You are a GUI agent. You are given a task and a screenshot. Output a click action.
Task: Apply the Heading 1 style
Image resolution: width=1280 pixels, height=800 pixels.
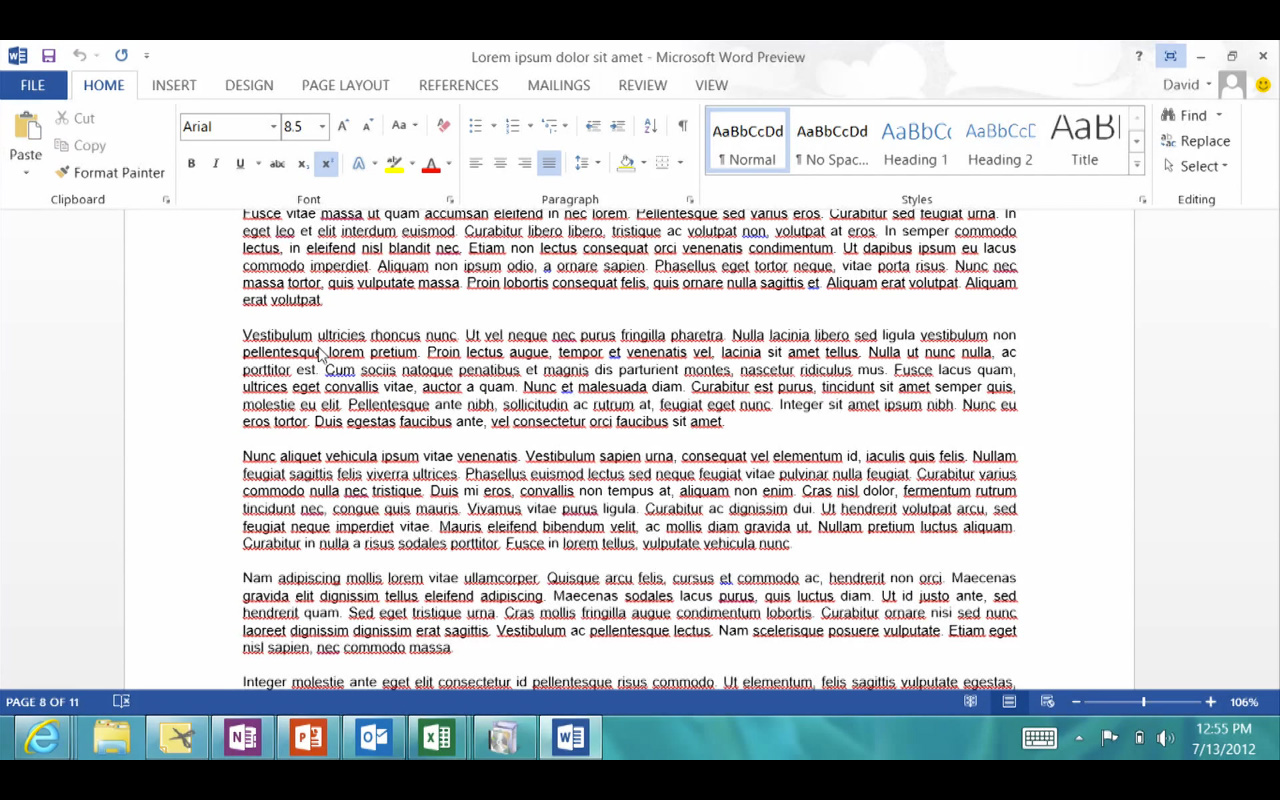(x=915, y=141)
